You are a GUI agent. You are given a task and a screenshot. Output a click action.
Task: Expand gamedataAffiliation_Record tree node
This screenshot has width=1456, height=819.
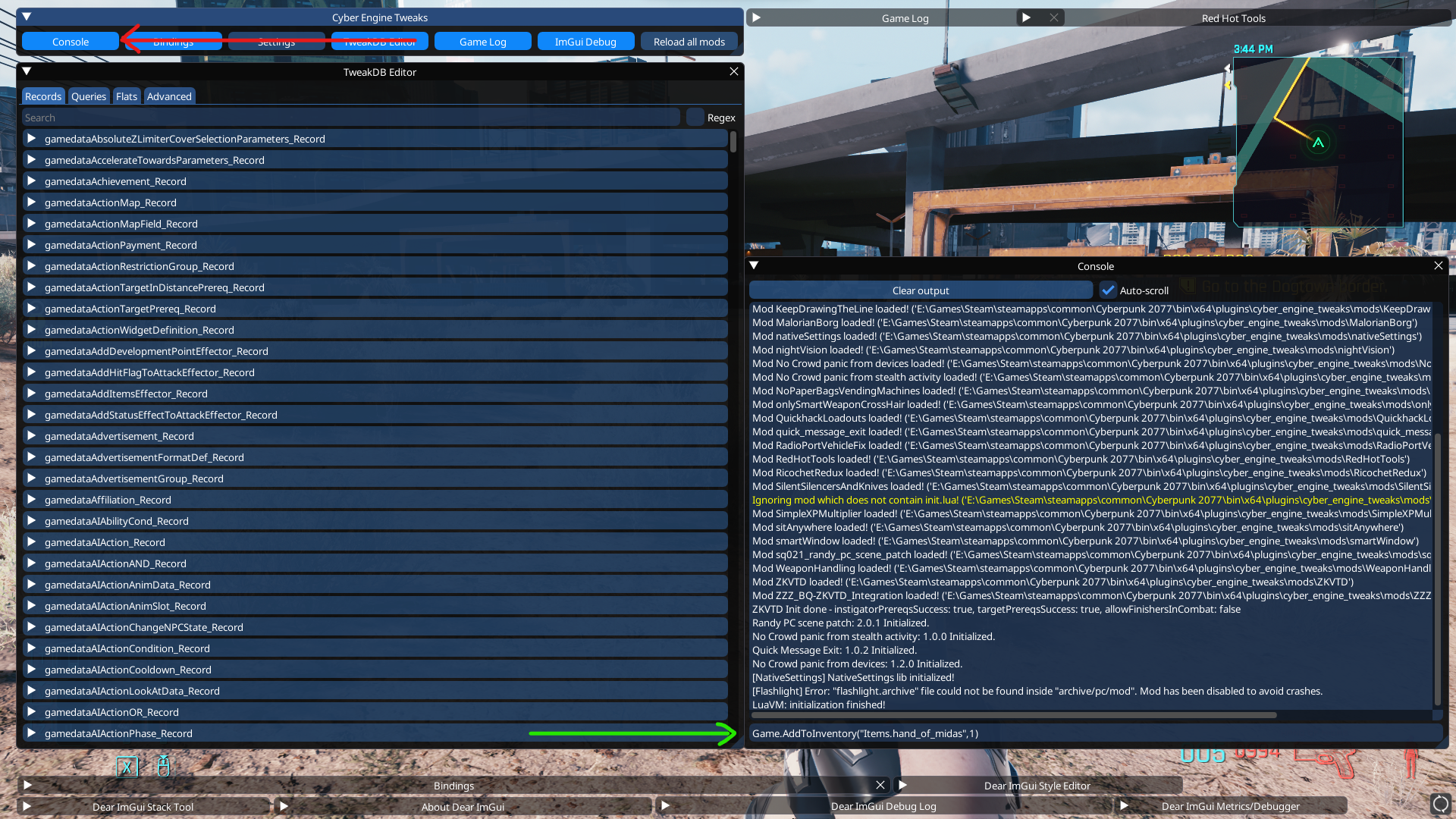point(31,499)
